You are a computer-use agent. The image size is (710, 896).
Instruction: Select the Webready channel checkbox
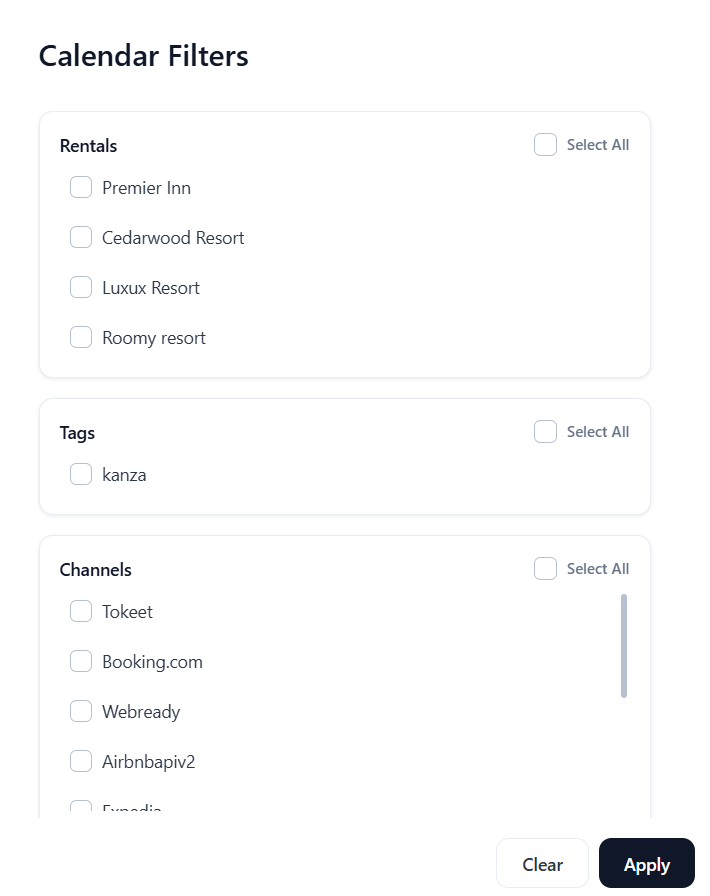(81, 711)
